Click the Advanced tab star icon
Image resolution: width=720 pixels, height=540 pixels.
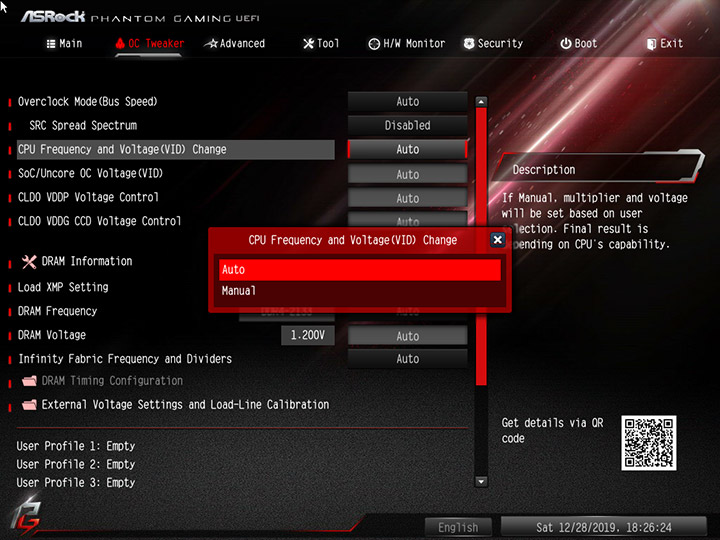tap(211, 44)
